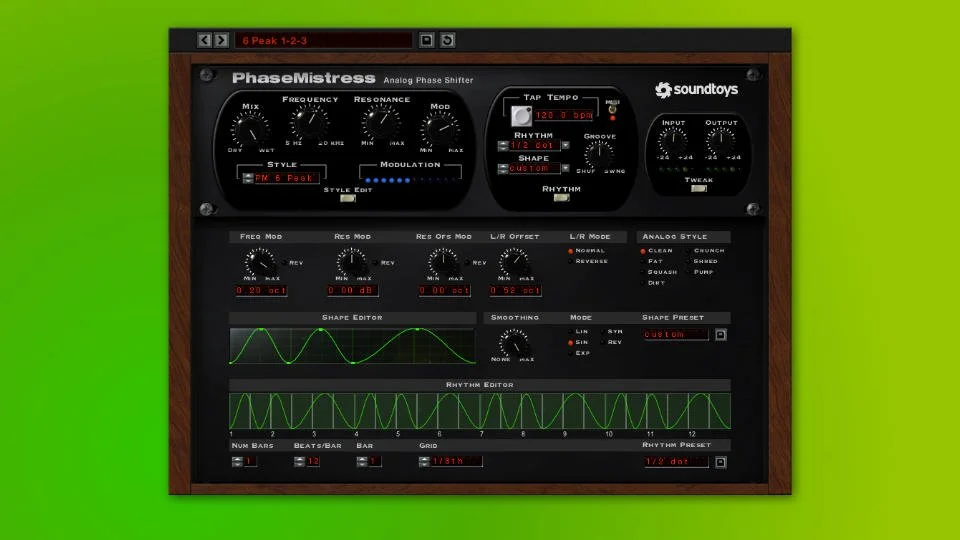Screen dimensions: 960x540
Task: Click the Num Bars stepper
Action: (238, 462)
